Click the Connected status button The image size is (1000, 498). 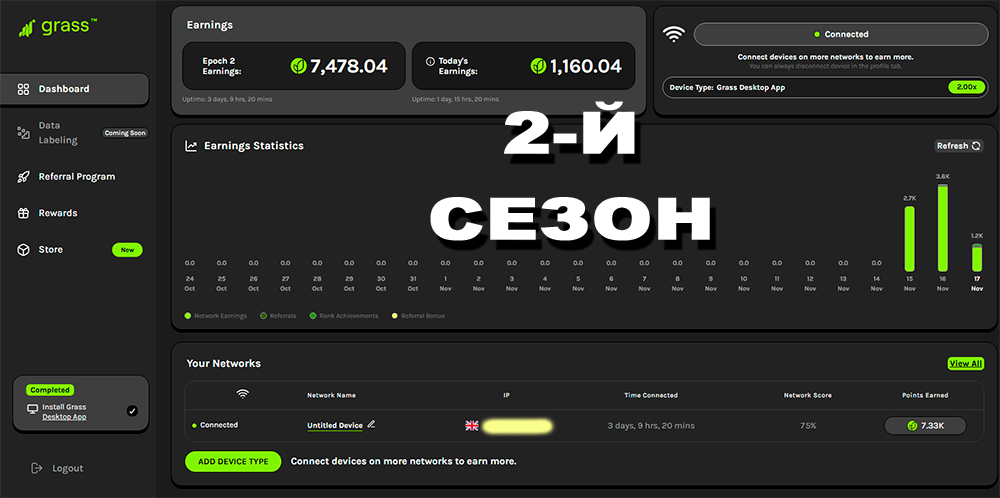[x=841, y=34]
